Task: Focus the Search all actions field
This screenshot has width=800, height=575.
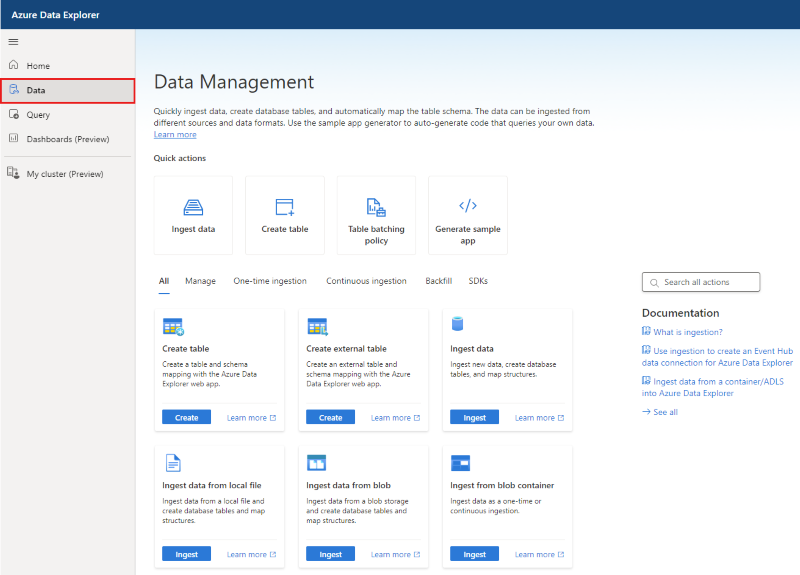Action: (701, 282)
